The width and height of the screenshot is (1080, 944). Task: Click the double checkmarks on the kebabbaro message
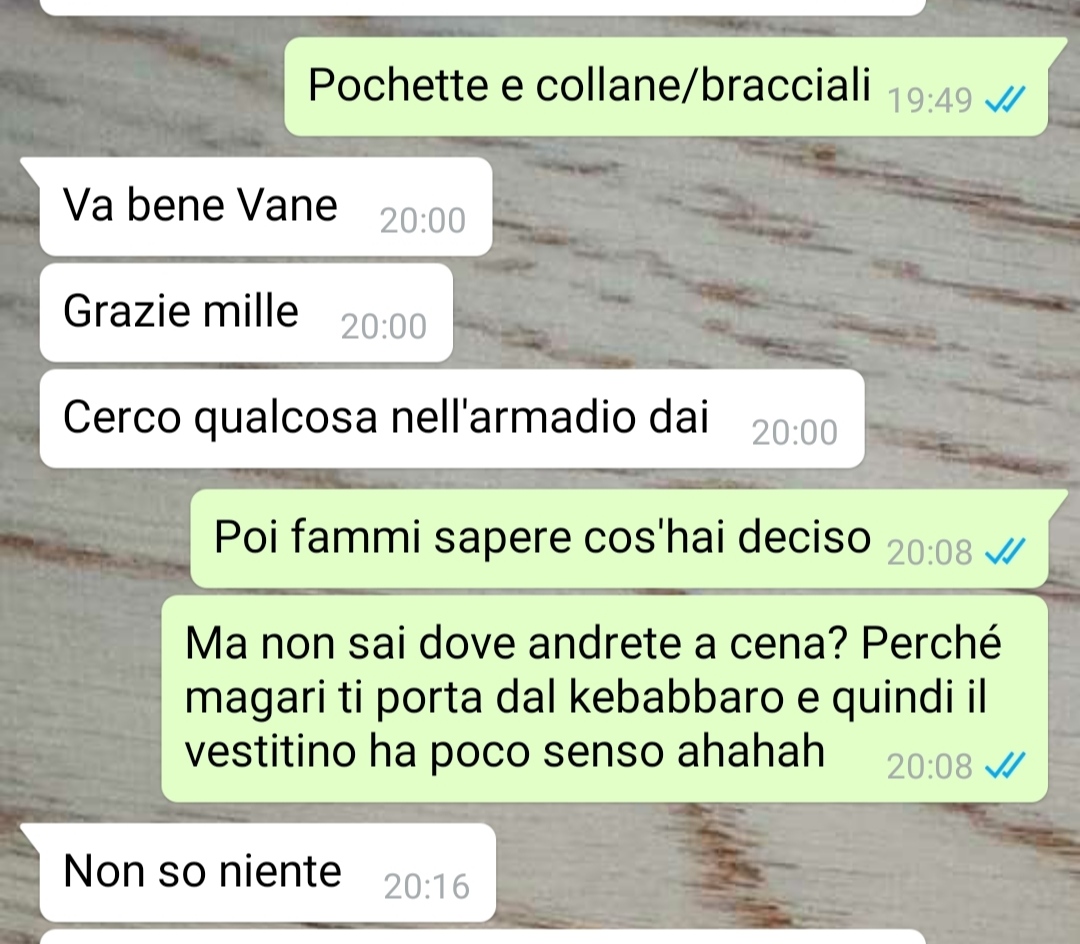[x=1006, y=766]
